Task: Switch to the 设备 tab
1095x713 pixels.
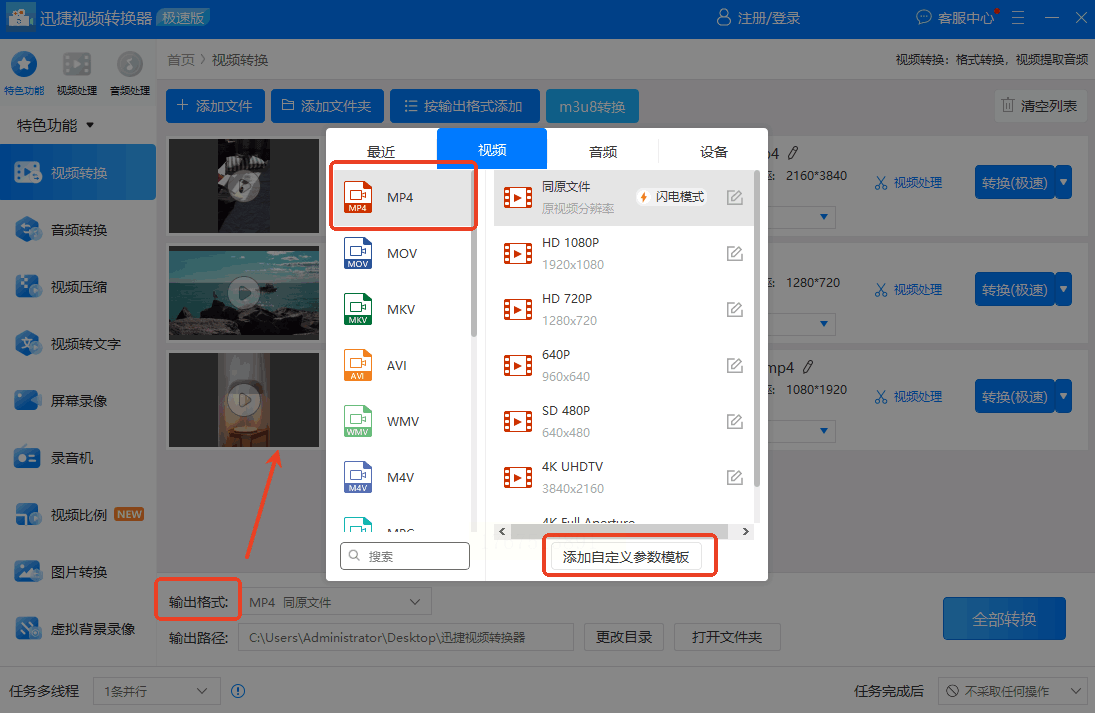Action: coord(714,152)
